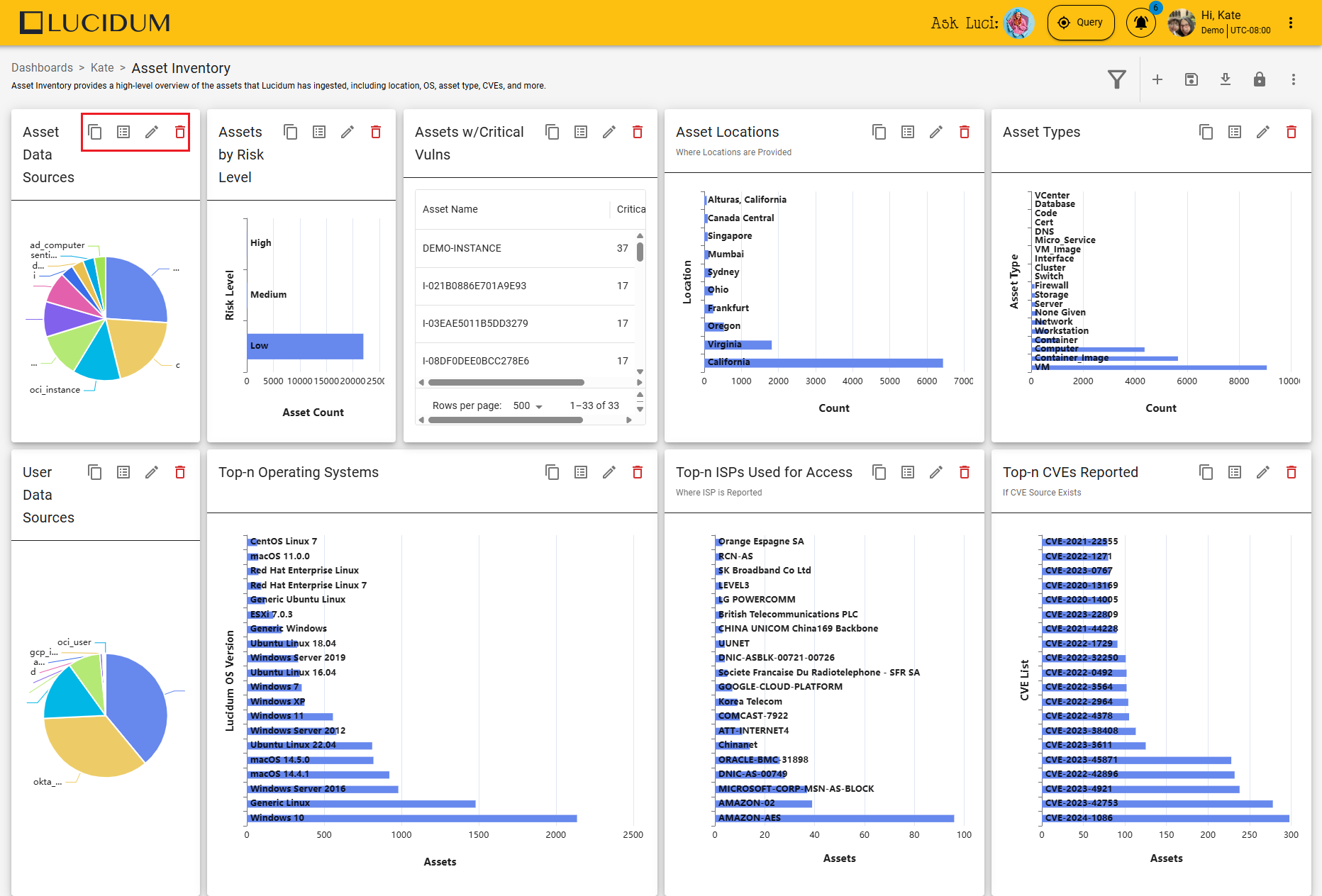Select the DEMO-INSTANCE table row
Screen dimensions: 1322x896
[526, 248]
